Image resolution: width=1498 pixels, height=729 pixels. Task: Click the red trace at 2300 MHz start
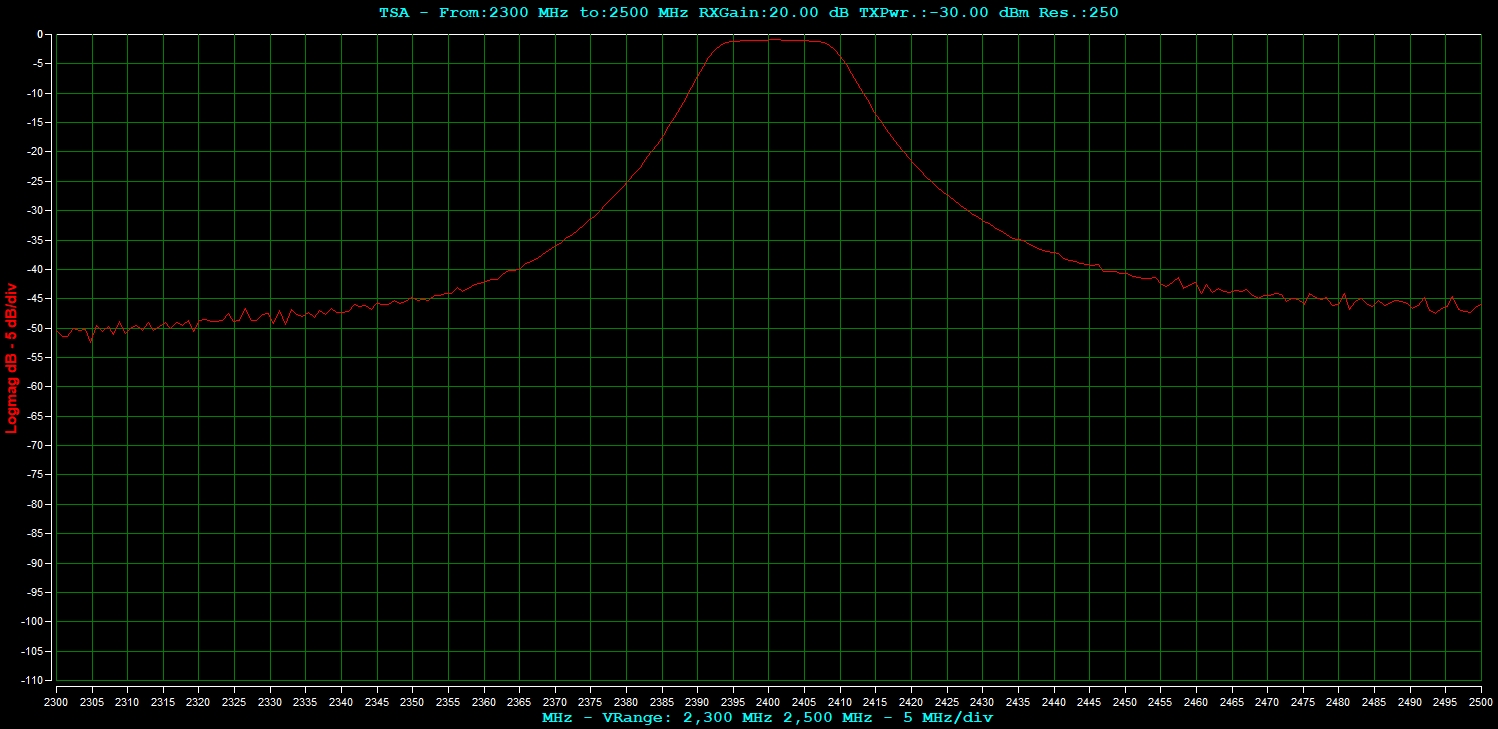(x=58, y=330)
